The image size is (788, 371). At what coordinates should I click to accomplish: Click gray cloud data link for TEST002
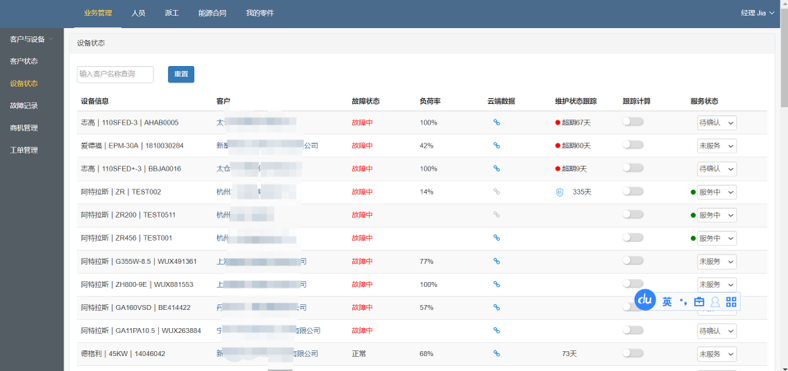click(x=497, y=192)
